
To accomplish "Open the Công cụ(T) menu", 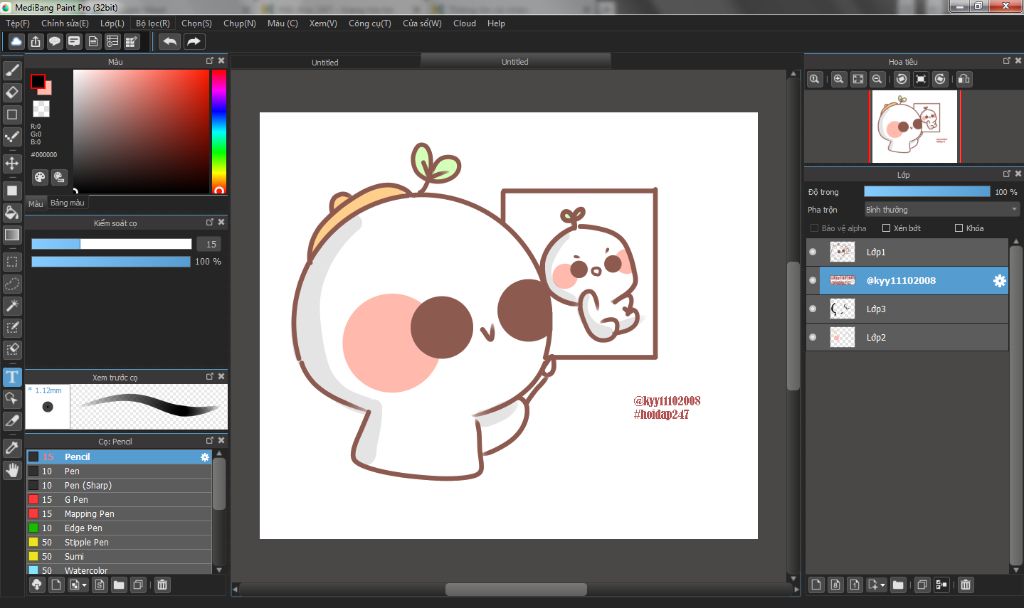I will tap(370, 24).
